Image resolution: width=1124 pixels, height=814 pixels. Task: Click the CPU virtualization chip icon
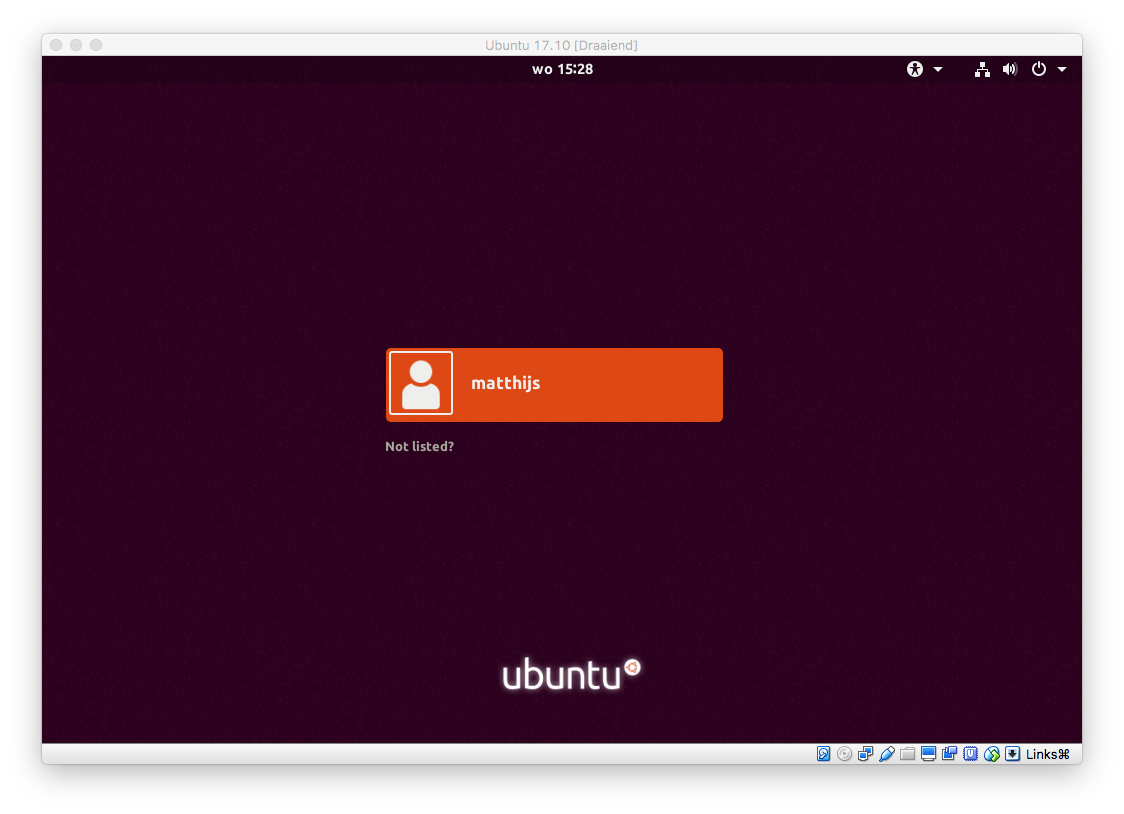970,754
